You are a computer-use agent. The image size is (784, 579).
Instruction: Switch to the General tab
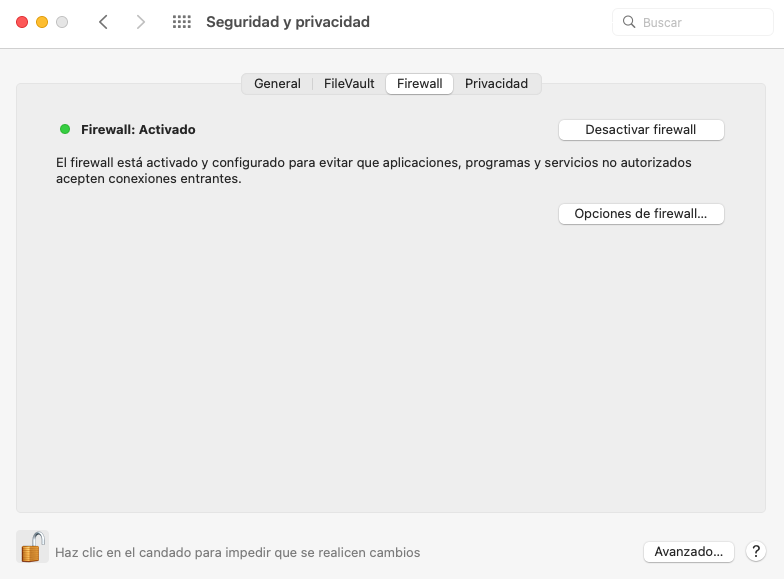[277, 84]
